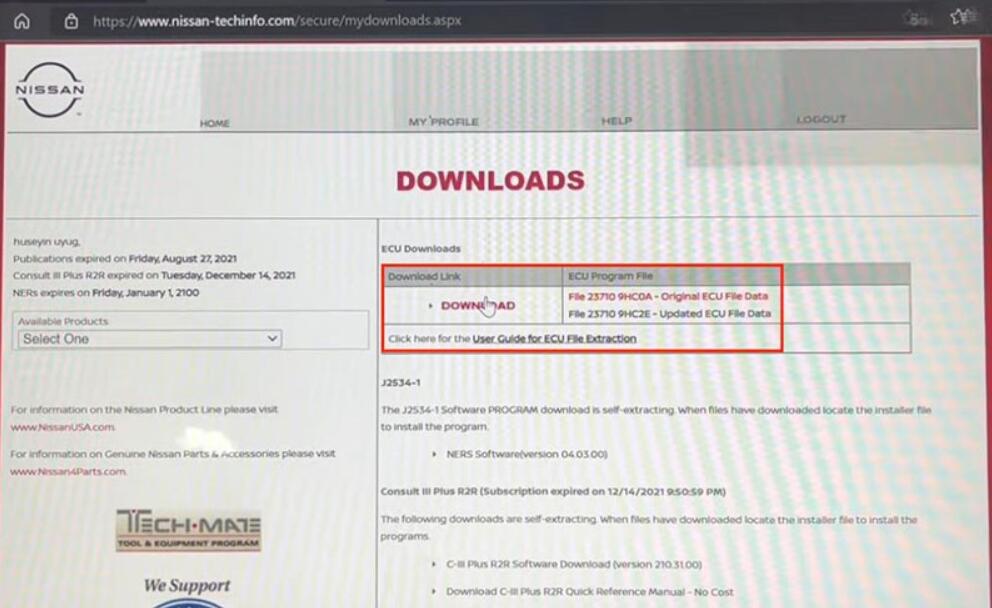
Task: Select the LOGOUT menu item
Action: coord(821,119)
